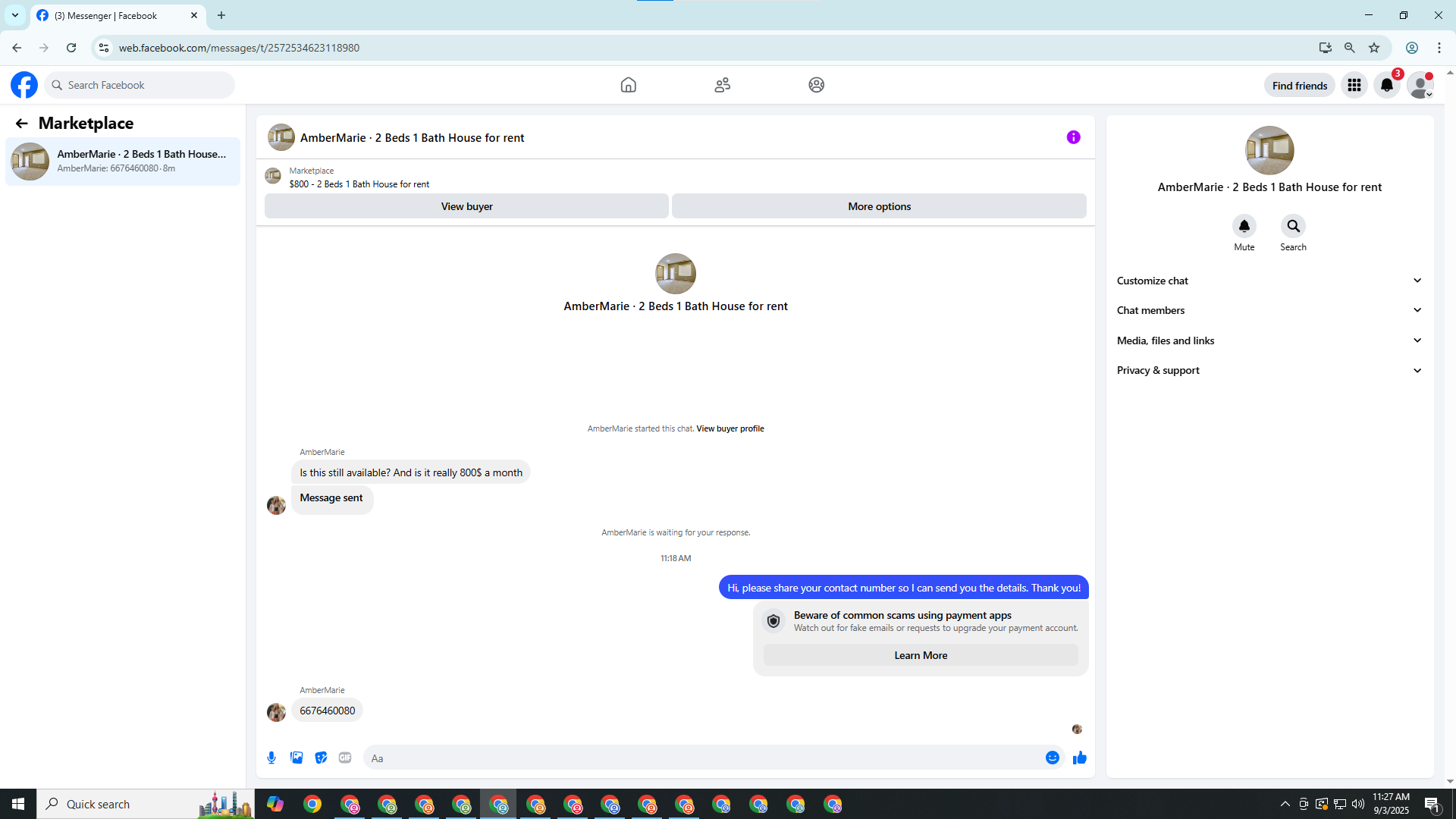Attach a photo or file icon
The height and width of the screenshot is (819, 1456).
[297, 758]
